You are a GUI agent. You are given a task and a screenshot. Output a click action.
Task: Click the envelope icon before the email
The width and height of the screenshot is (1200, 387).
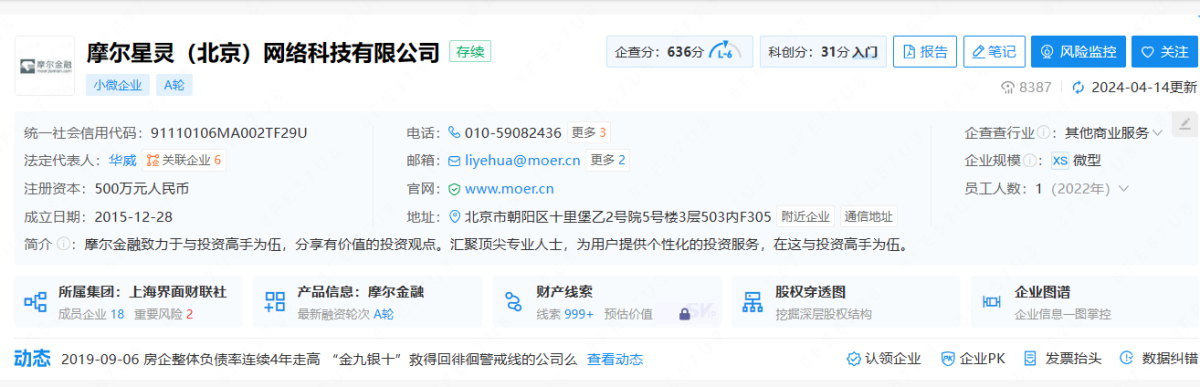(454, 160)
